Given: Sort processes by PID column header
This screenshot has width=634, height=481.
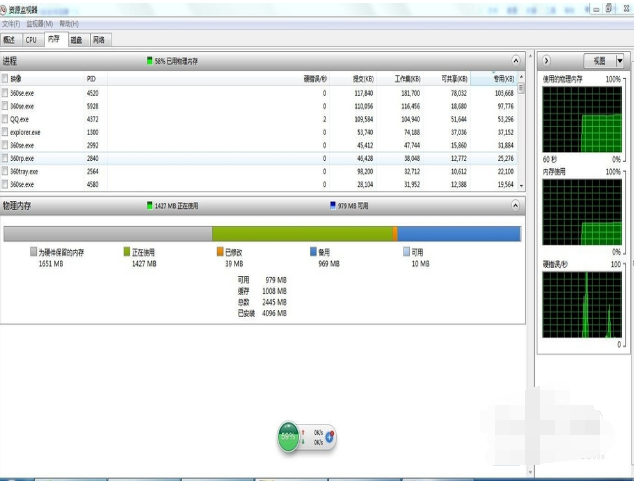Looking at the screenshot, I should (x=91, y=78).
